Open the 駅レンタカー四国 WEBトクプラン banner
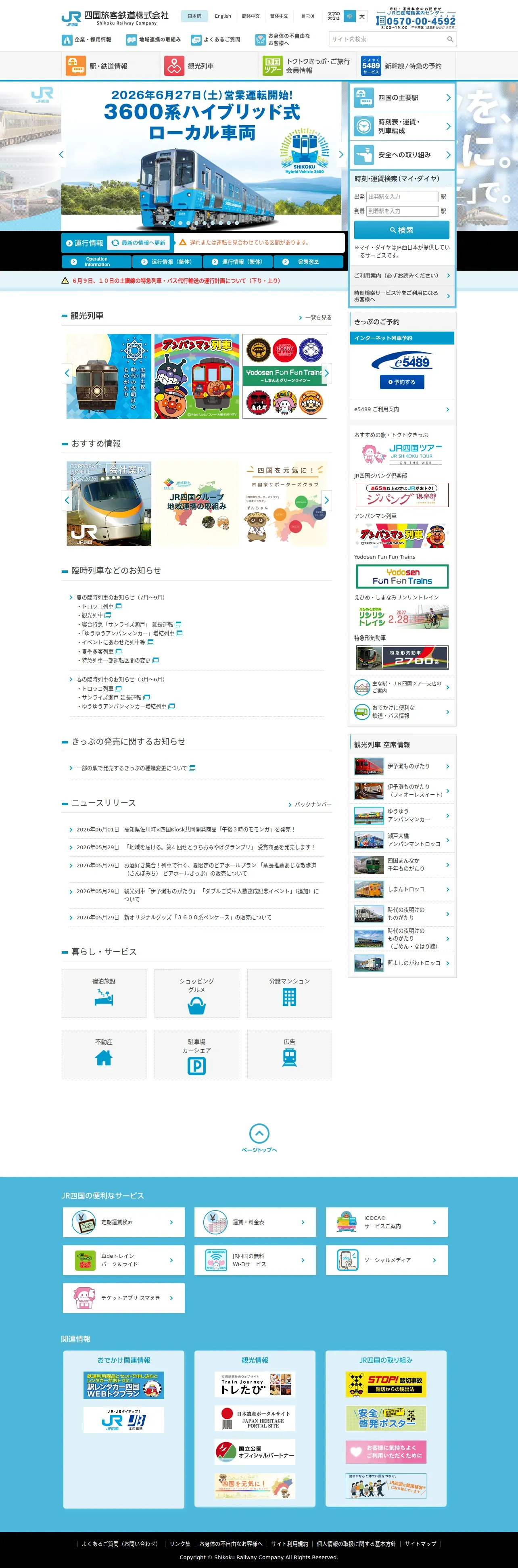Image resolution: width=518 pixels, height=1568 pixels. (x=123, y=1384)
